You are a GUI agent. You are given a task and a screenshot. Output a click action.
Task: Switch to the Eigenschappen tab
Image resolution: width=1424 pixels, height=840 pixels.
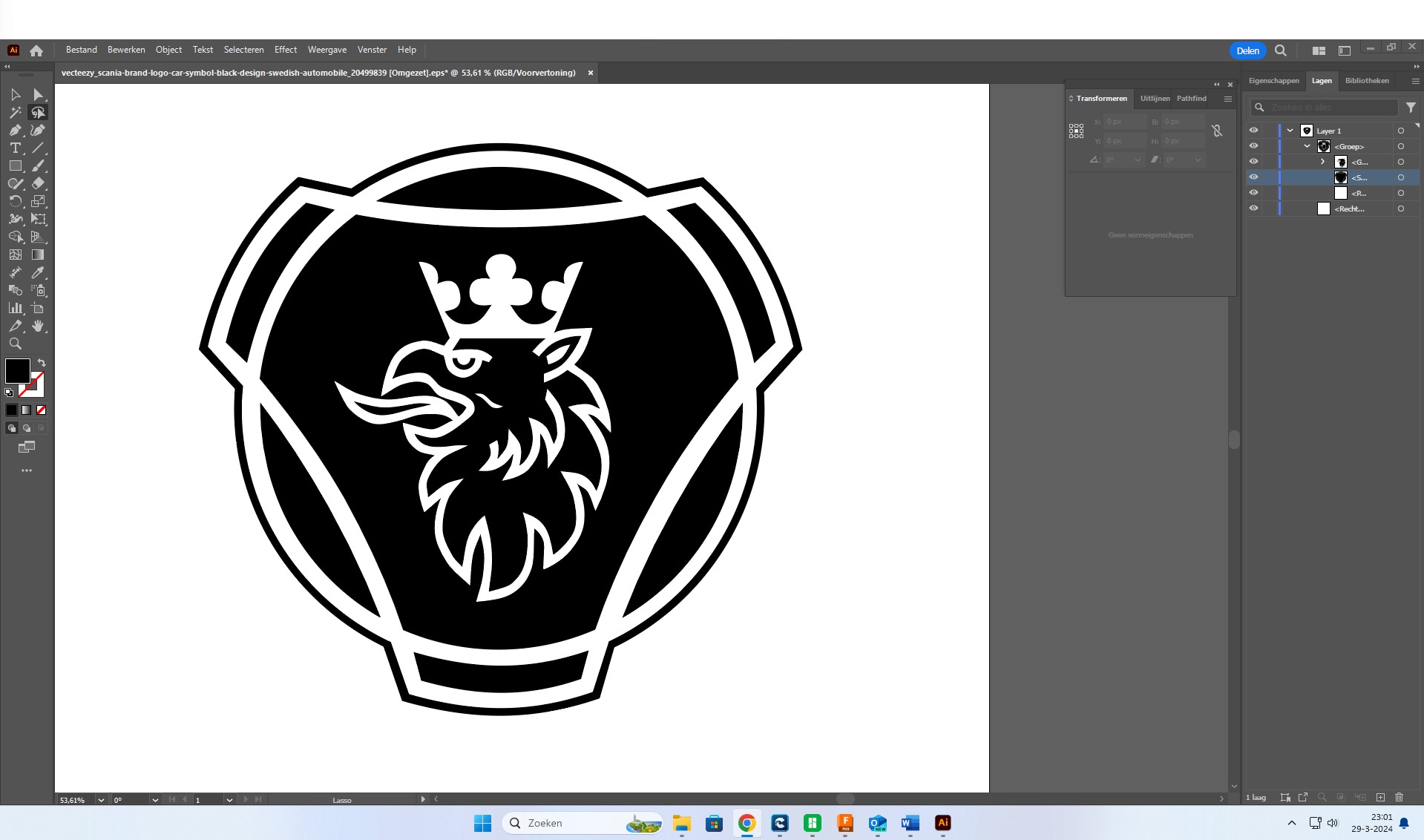tap(1274, 81)
